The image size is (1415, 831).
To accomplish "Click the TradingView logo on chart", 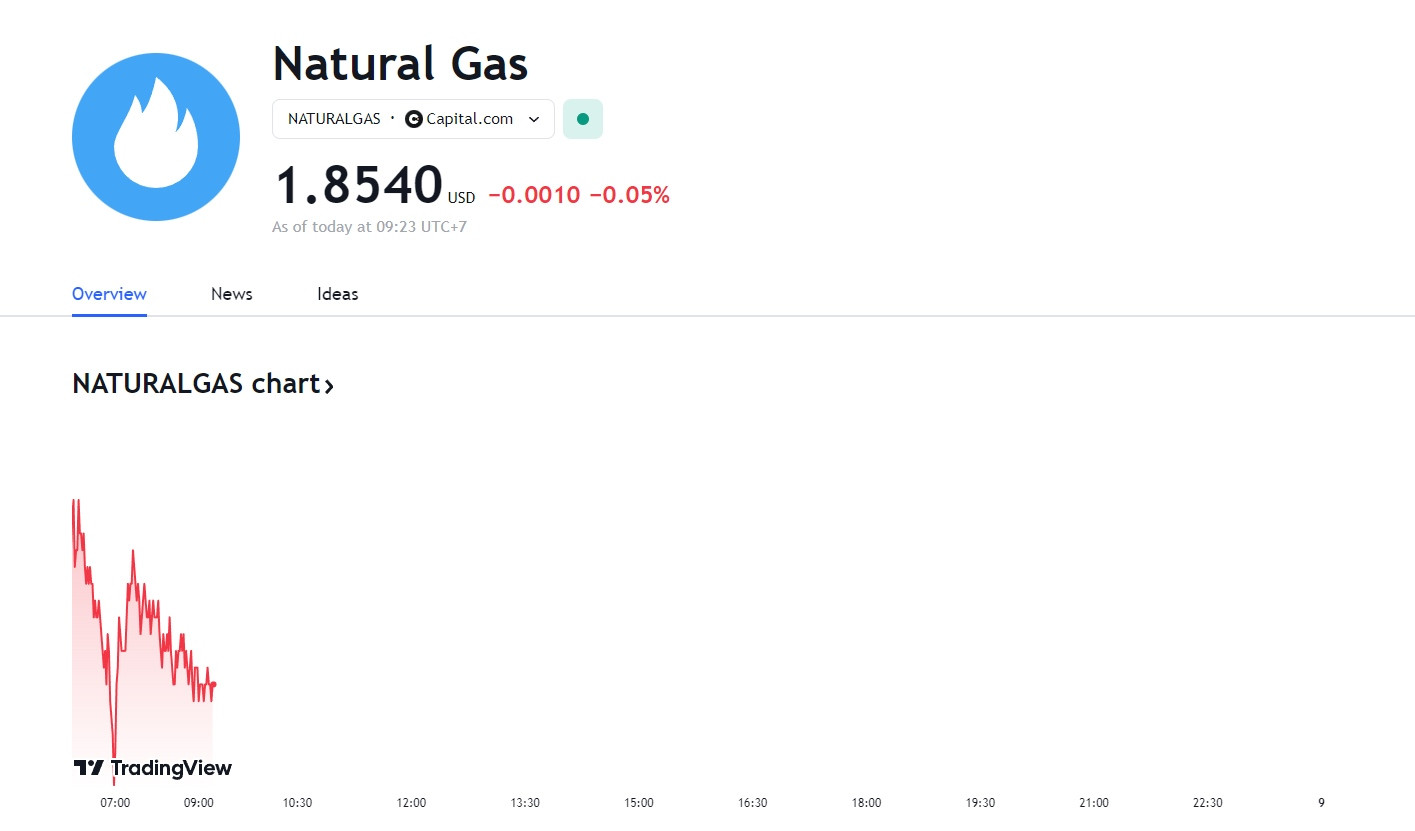I will point(152,768).
